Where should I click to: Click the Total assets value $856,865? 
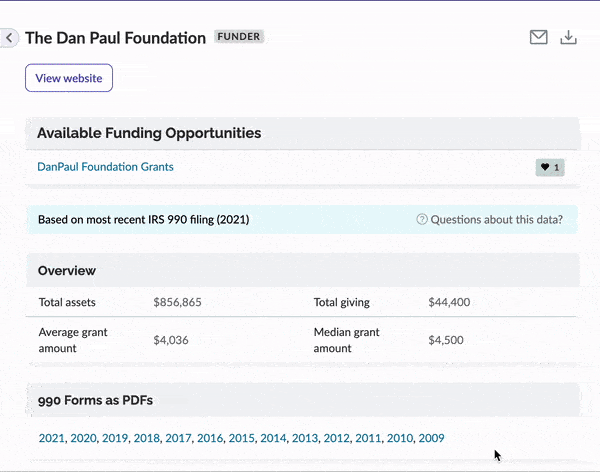pyautogui.click(x=177, y=302)
